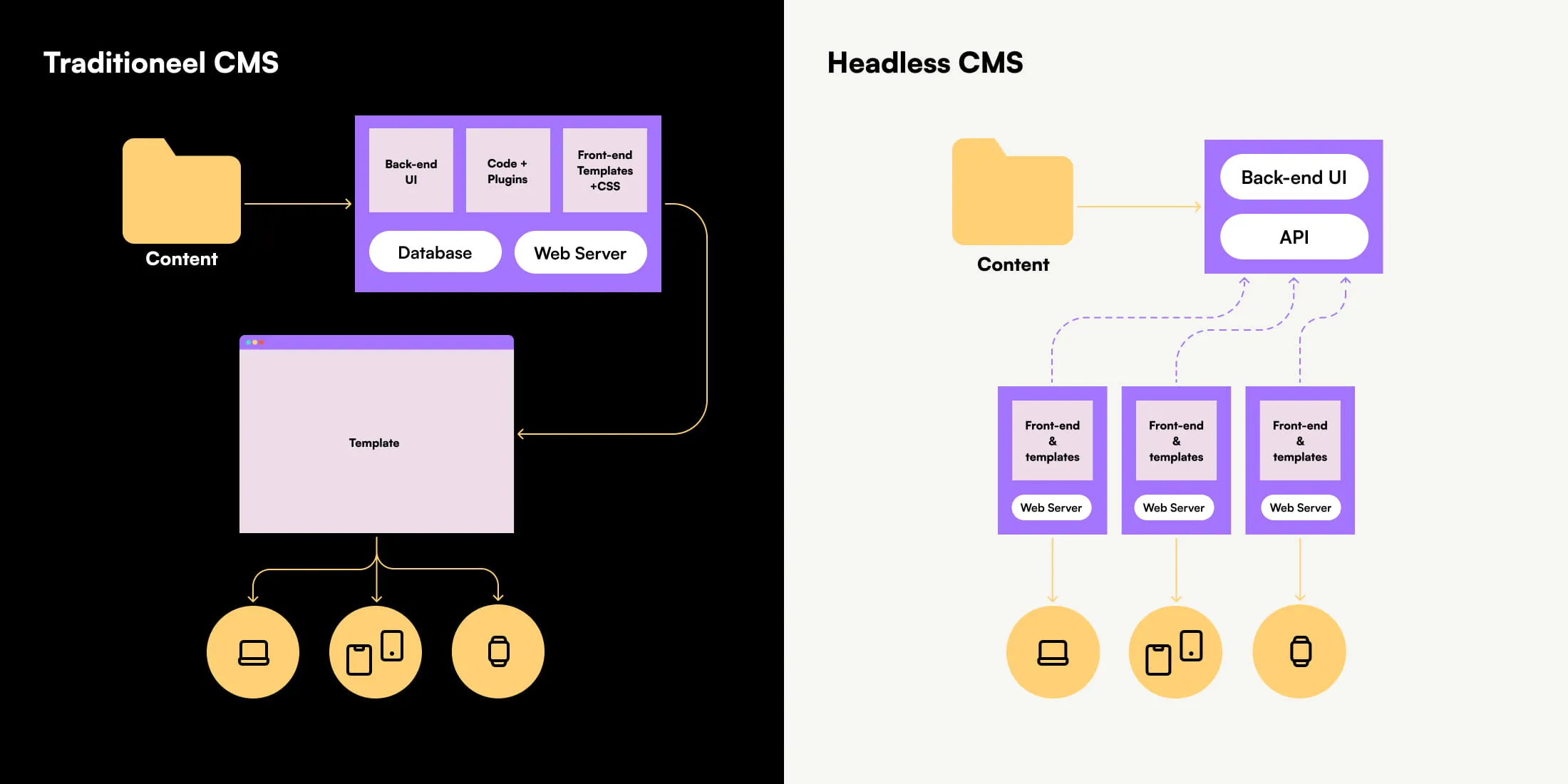Select the phone and tablet icon on the right
1568x784 pixels.
pyautogui.click(x=1175, y=651)
